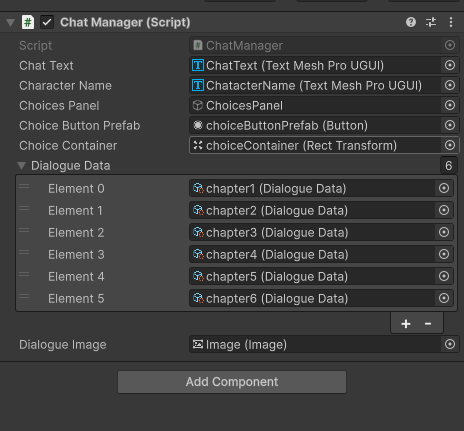Select the chapter3 Dialogue Data object field

pyautogui.click(x=312, y=232)
